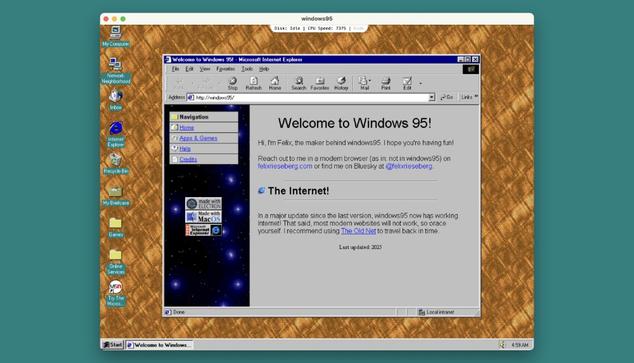Go to Home via toolbar icon
This screenshot has height=363, width=634.
point(275,83)
